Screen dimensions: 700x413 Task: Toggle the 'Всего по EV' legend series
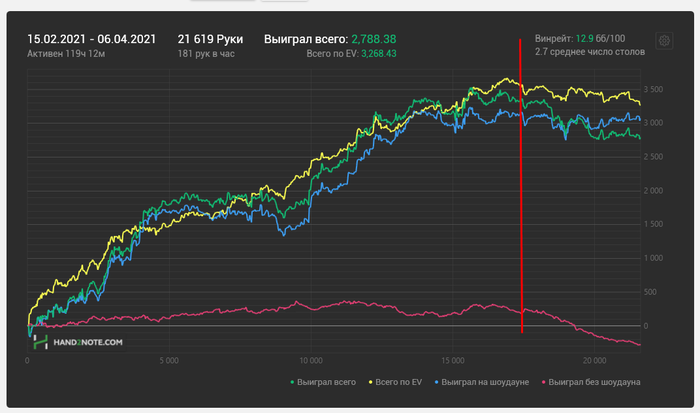[x=395, y=382]
